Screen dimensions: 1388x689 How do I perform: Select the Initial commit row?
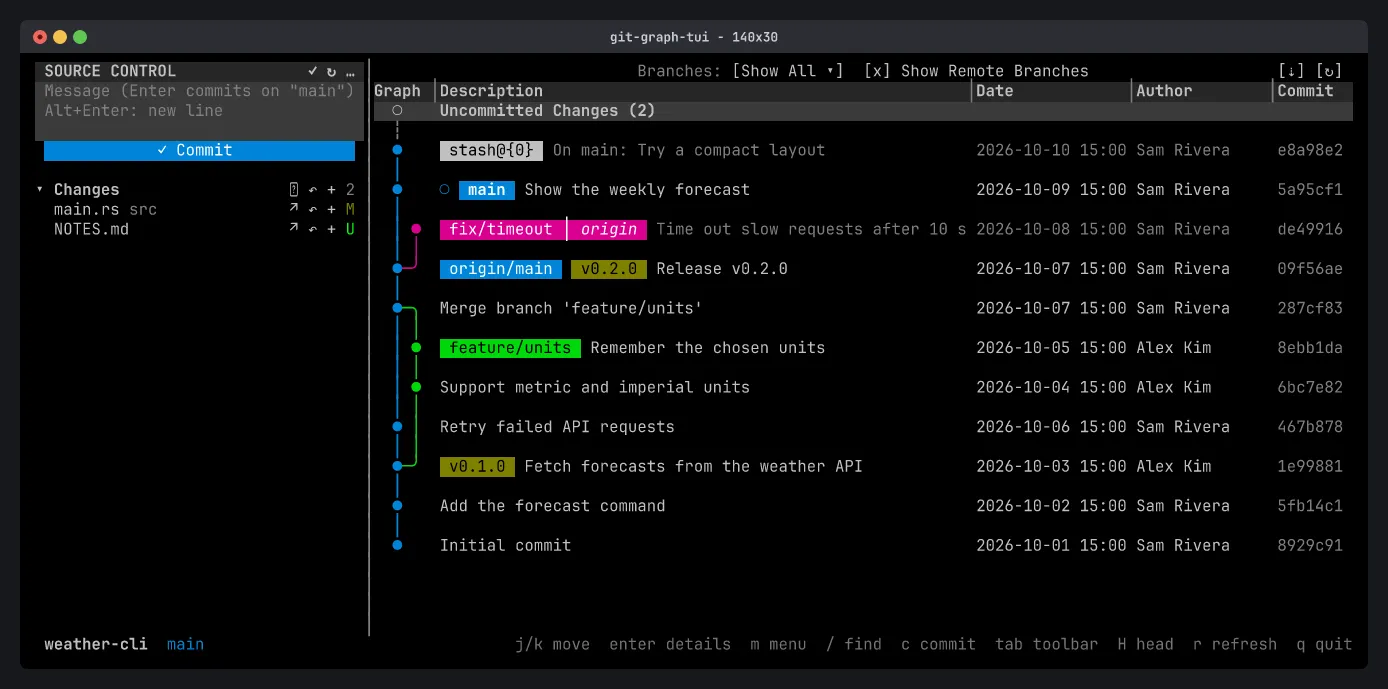[x=863, y=545]
